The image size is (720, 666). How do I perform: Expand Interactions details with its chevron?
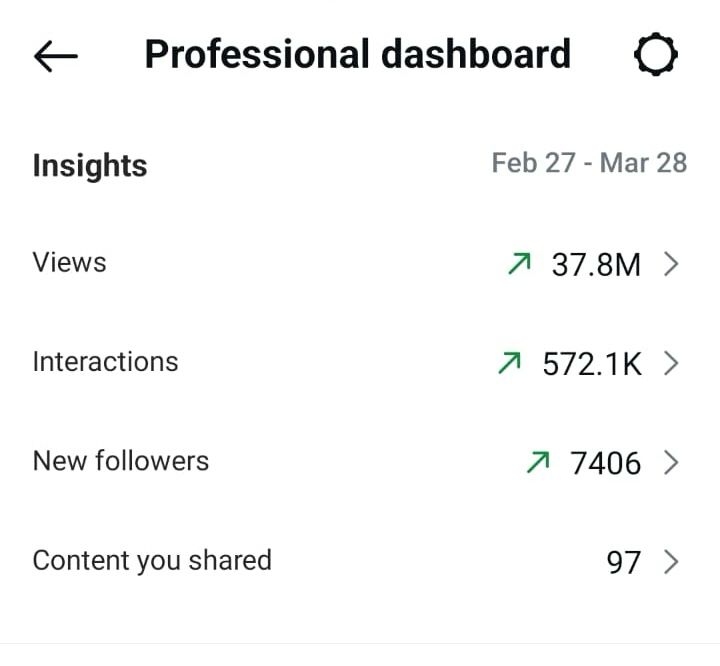[x=671, y=364]
